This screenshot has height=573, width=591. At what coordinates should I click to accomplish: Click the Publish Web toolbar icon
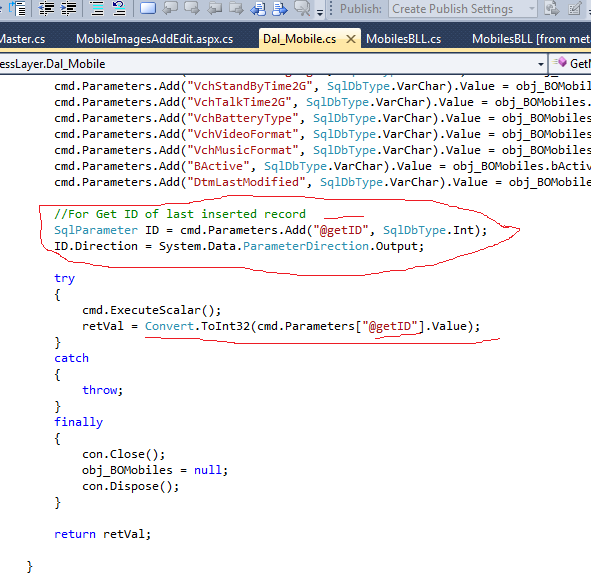click(552, 8)
